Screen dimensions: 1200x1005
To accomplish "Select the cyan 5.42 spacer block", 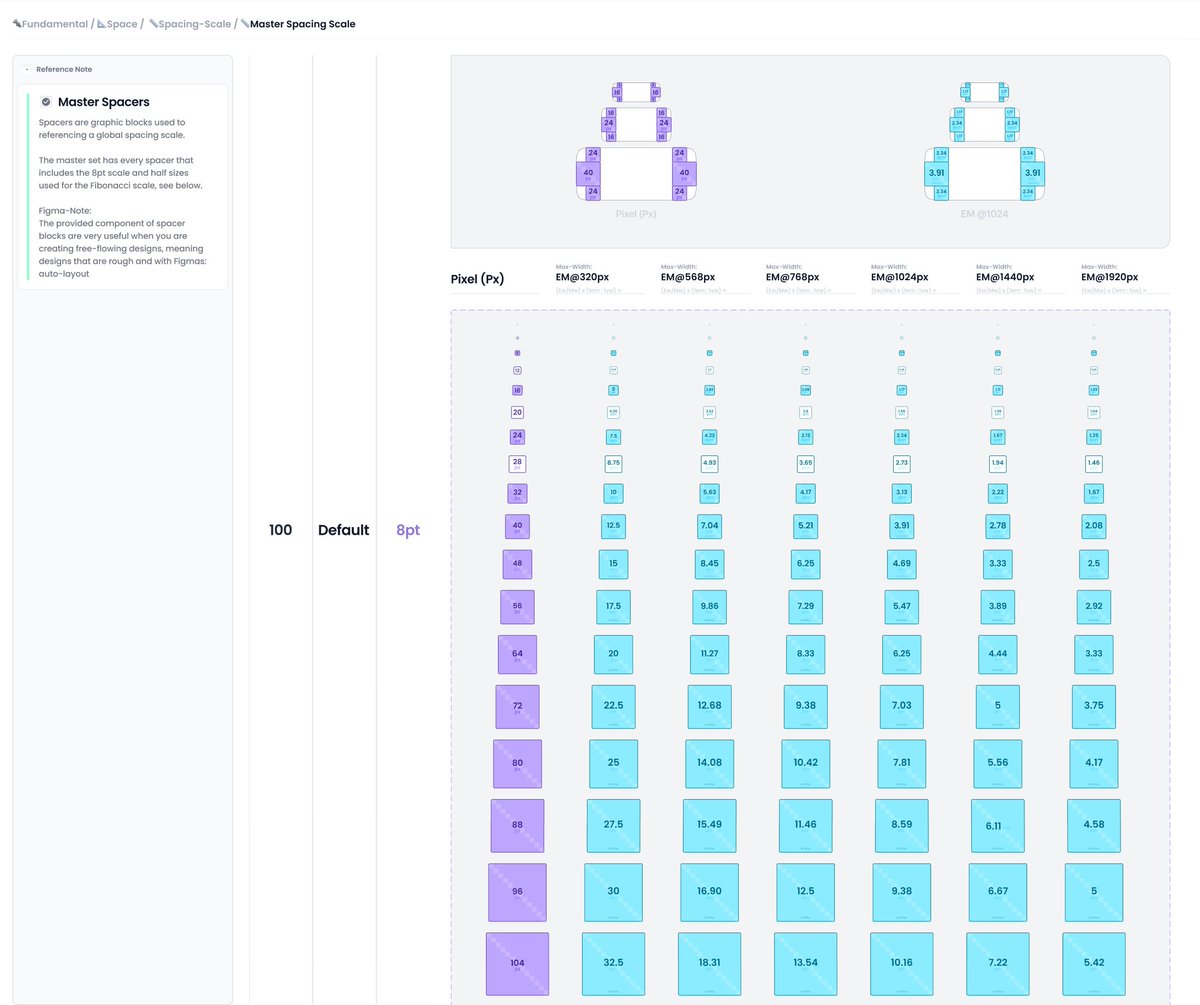I will tap(1093, 964).
